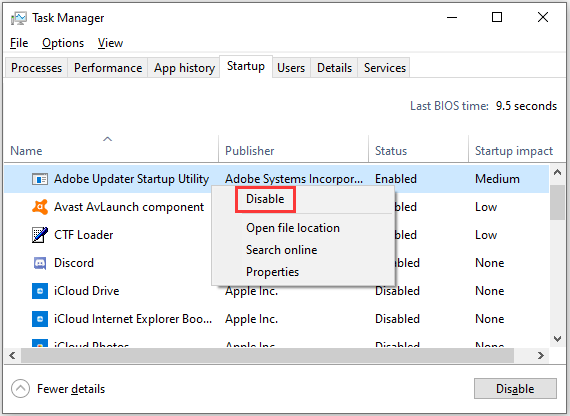Switch to the Users tab
Image resolution: width=570 pixels, height=416 pixels.
pyautogui.click(x=291, y=68)
